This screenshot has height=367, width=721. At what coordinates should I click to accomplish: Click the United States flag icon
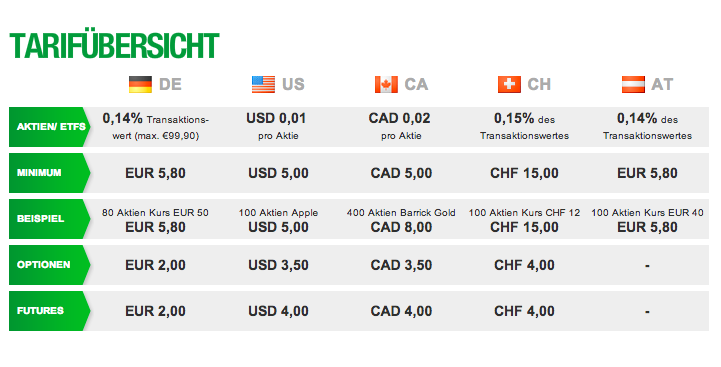click(263, 85)
